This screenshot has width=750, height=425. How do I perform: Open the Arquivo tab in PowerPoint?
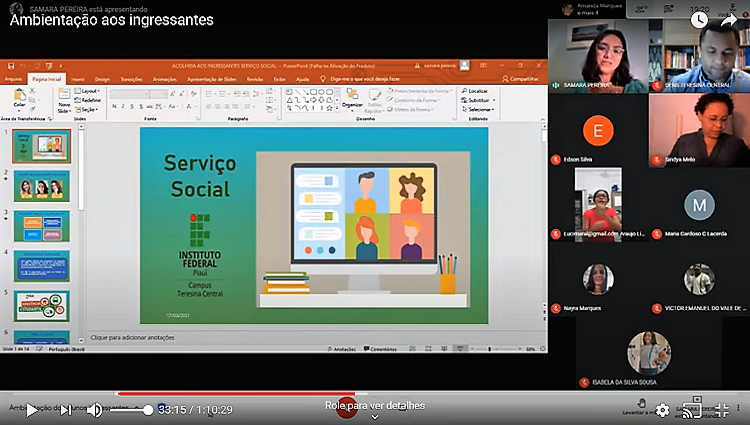(13, 79)
